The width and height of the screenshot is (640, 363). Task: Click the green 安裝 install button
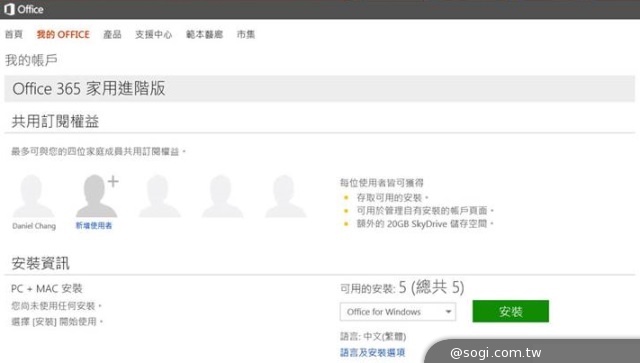coord(511,312)
